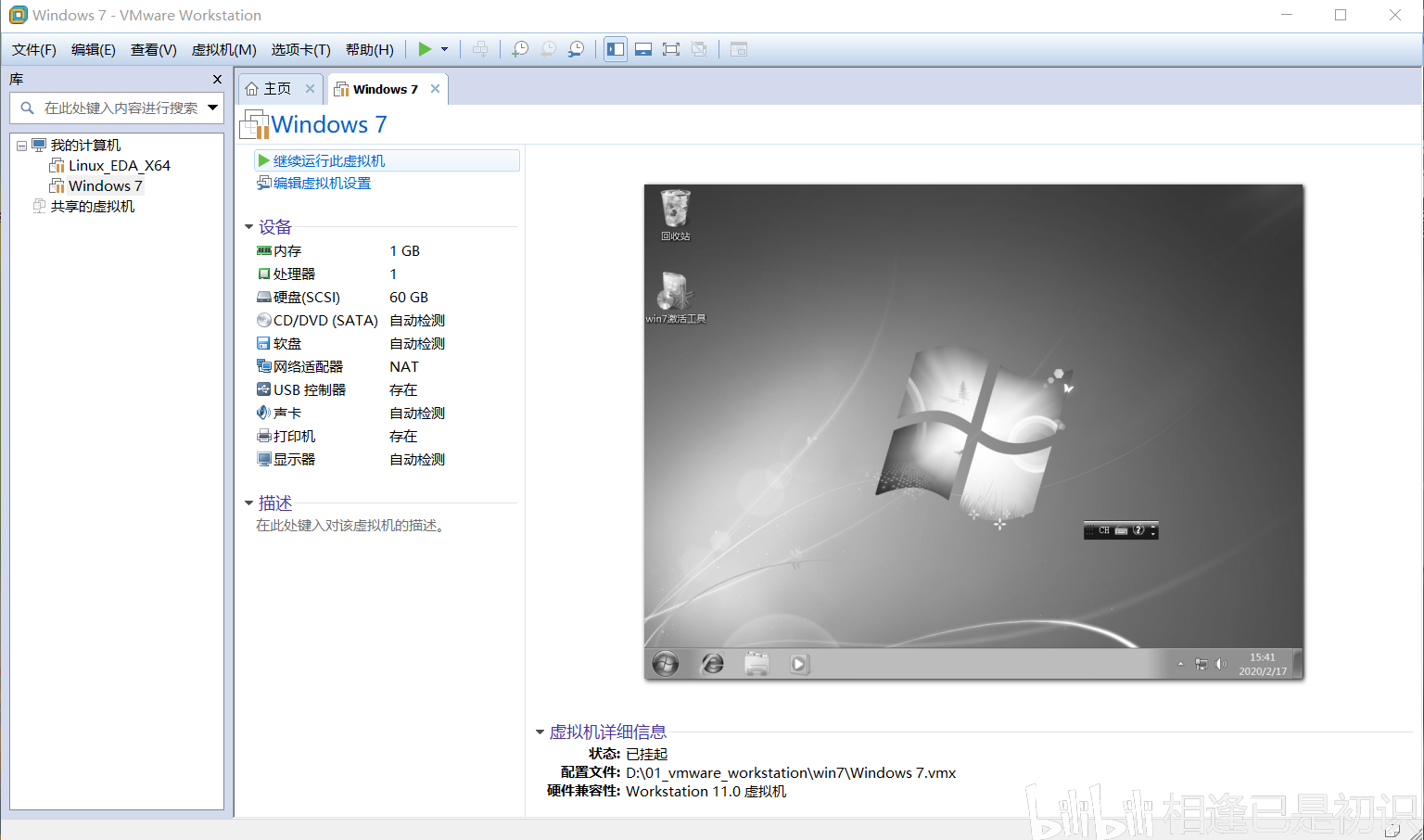
Task: Click the Windows 7 VM screen thumbnail
Action: (974, 432)
